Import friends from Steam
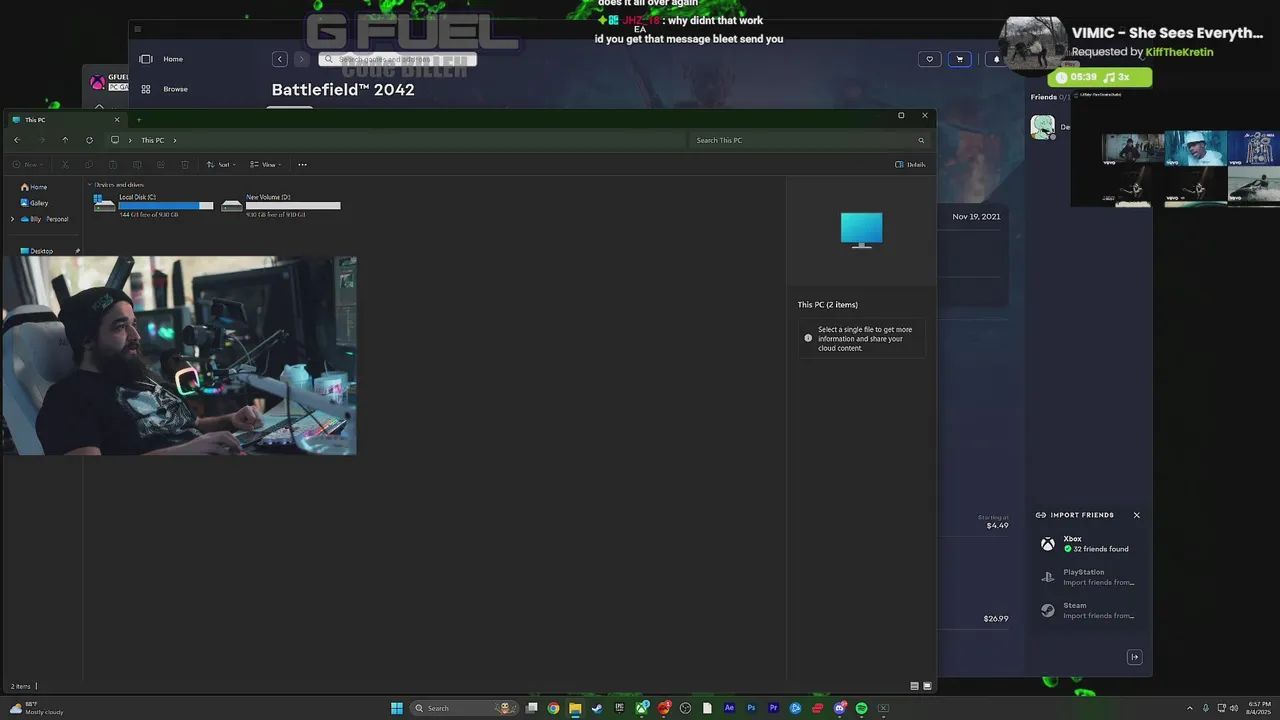Screen dimensions: 1280x720 click(x=1090, y=611)
